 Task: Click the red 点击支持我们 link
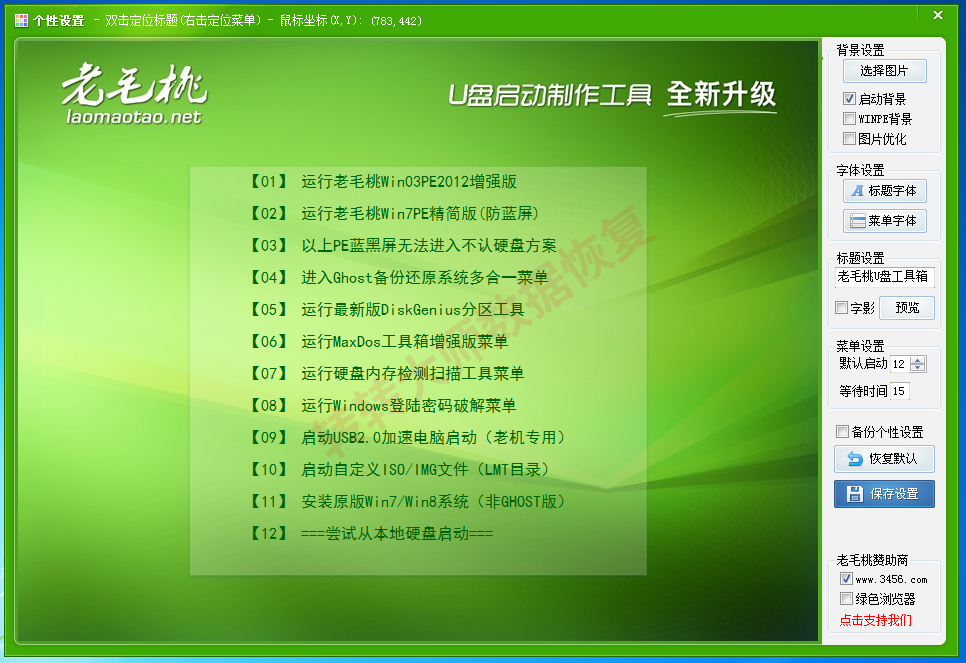875,620
